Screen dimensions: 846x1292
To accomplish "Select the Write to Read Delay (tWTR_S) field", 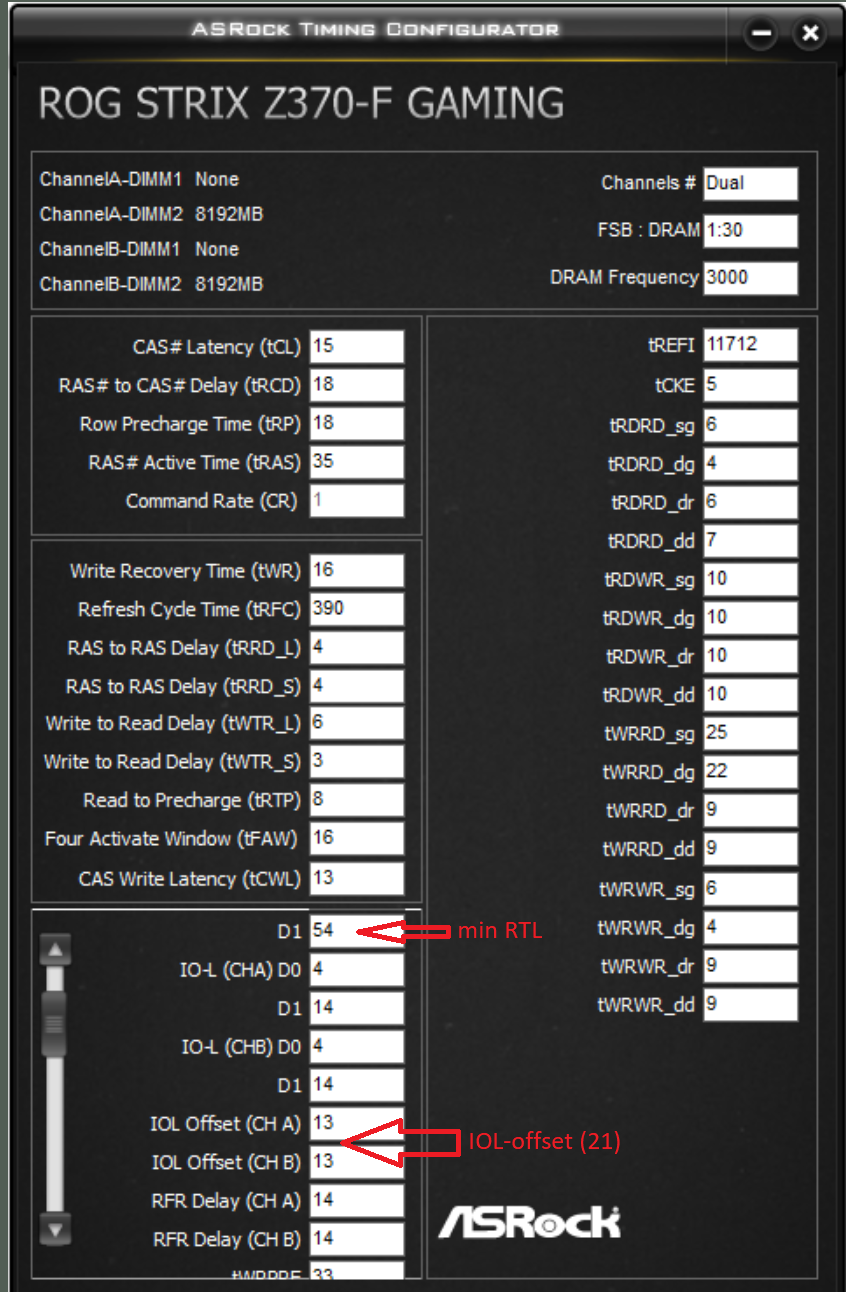I will [357, 762].
